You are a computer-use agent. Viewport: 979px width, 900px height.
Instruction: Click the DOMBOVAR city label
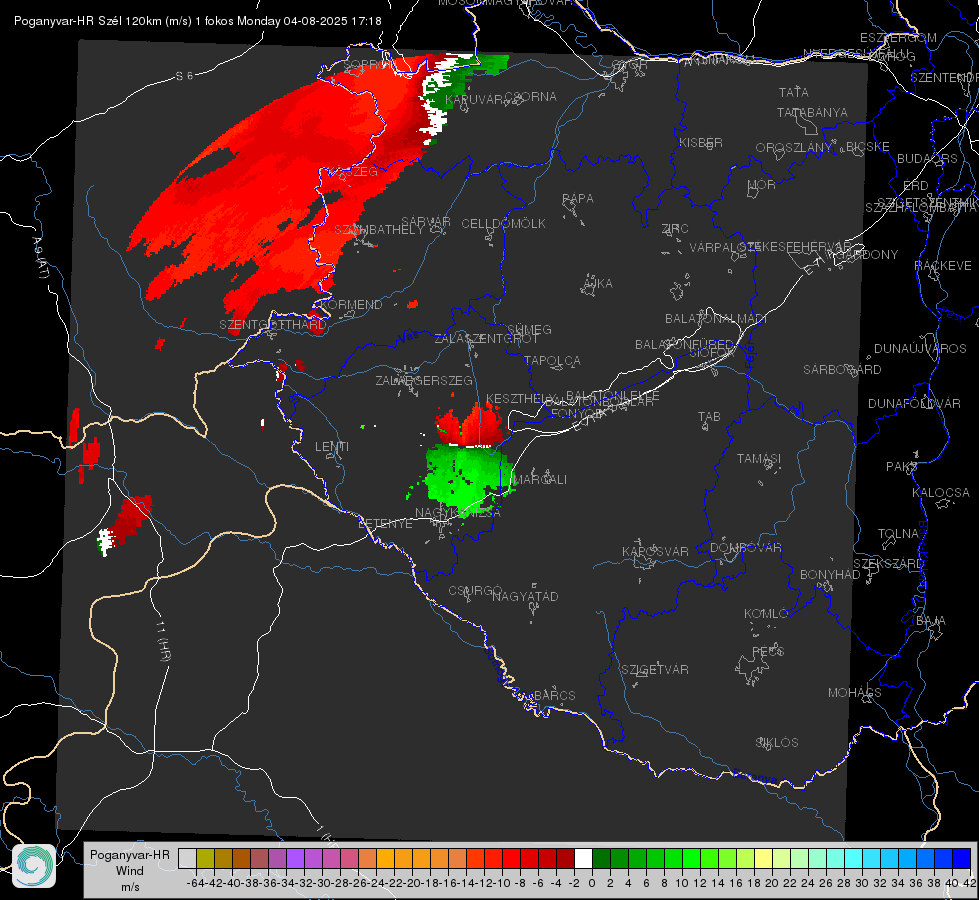745,547
